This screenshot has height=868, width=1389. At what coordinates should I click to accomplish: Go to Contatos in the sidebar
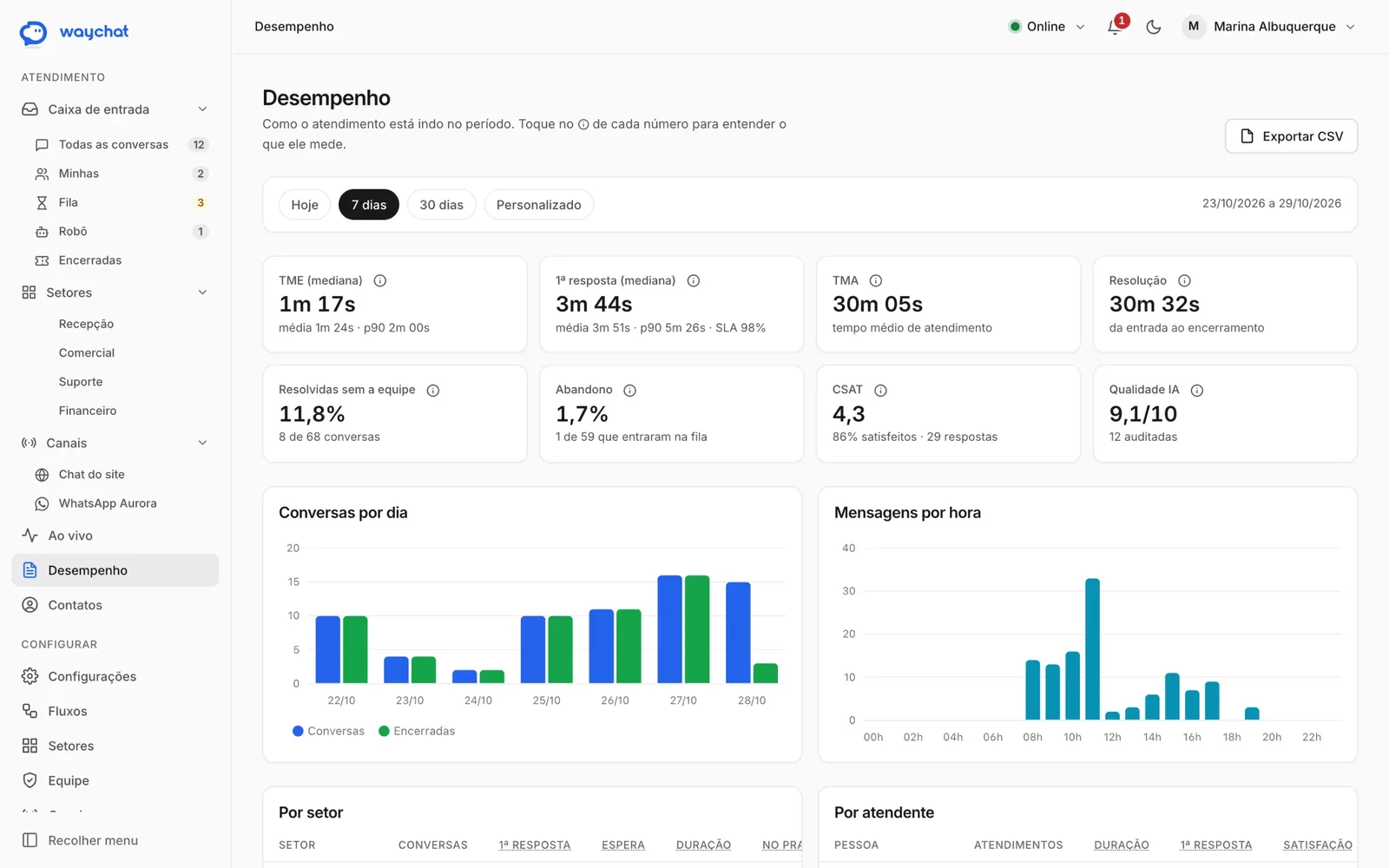[x=115, y=605]
